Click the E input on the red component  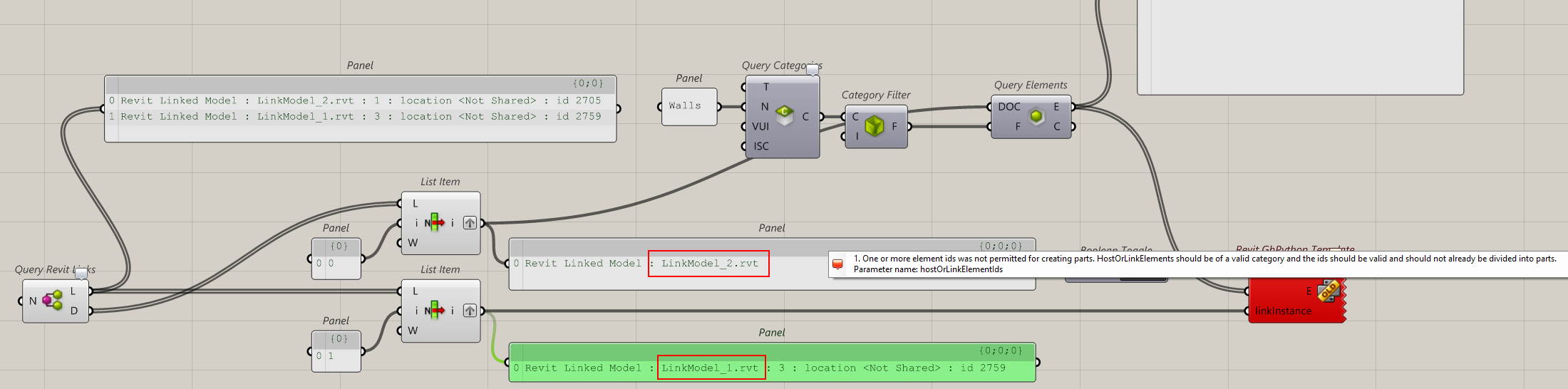coord(1309,291)
